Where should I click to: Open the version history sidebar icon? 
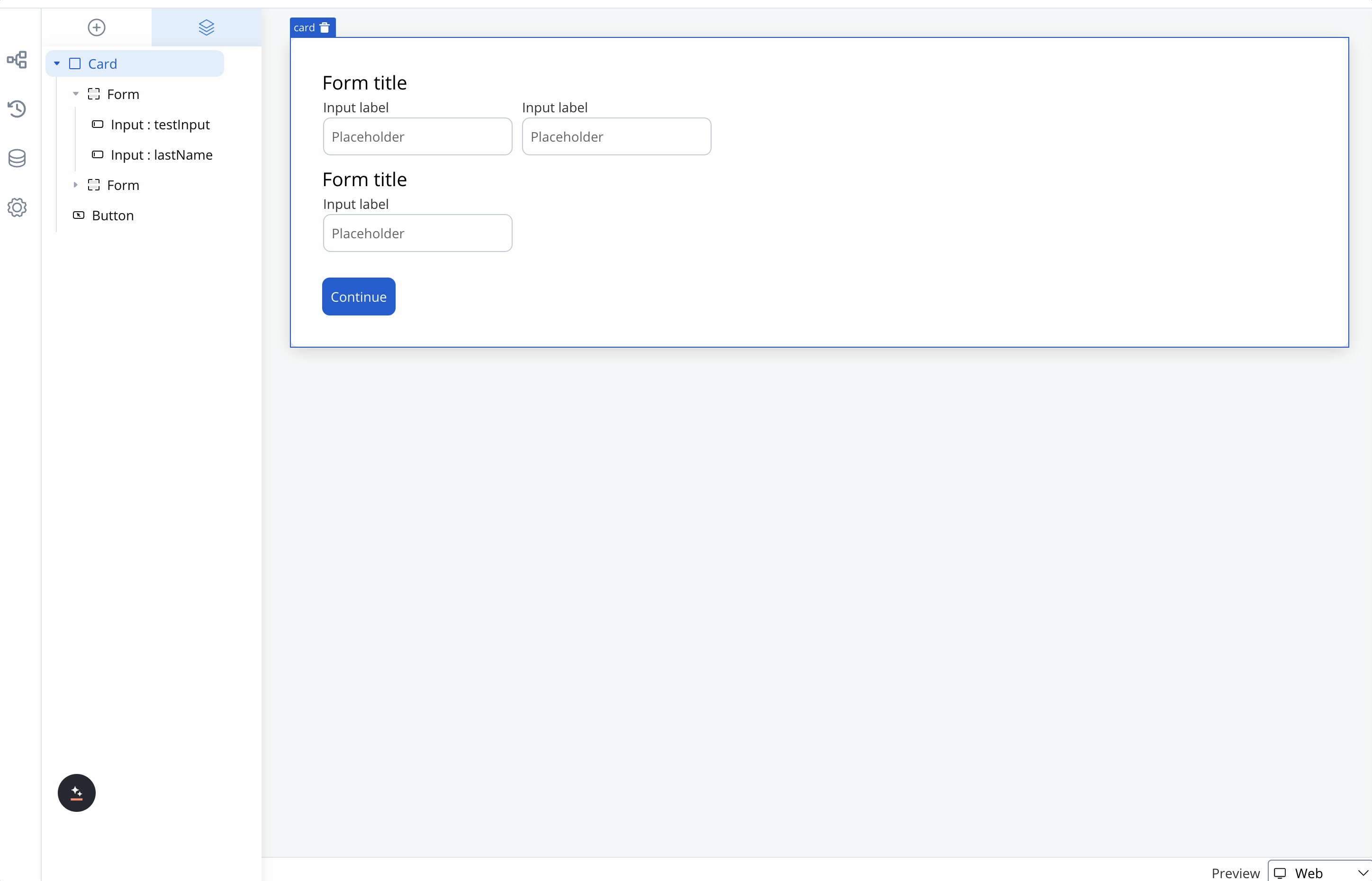pyautogui.click(x=17, y=108)
